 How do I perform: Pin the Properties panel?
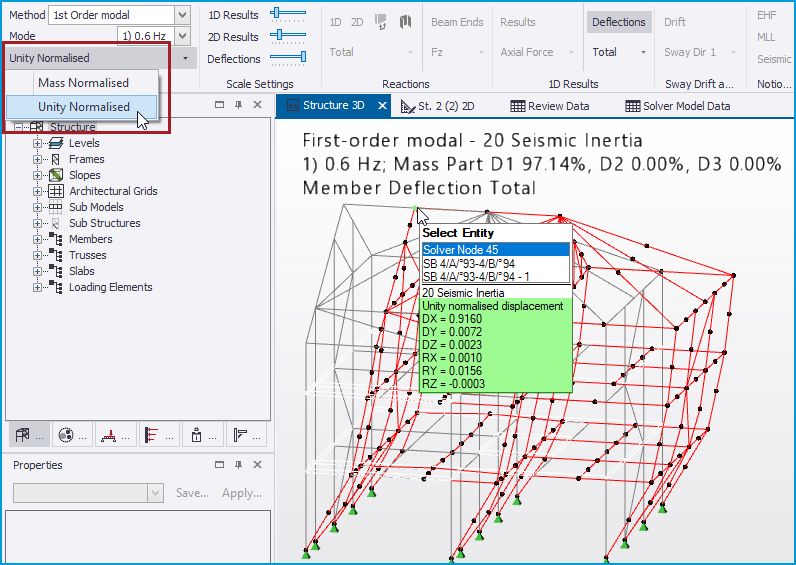click(x=238, y=465)
